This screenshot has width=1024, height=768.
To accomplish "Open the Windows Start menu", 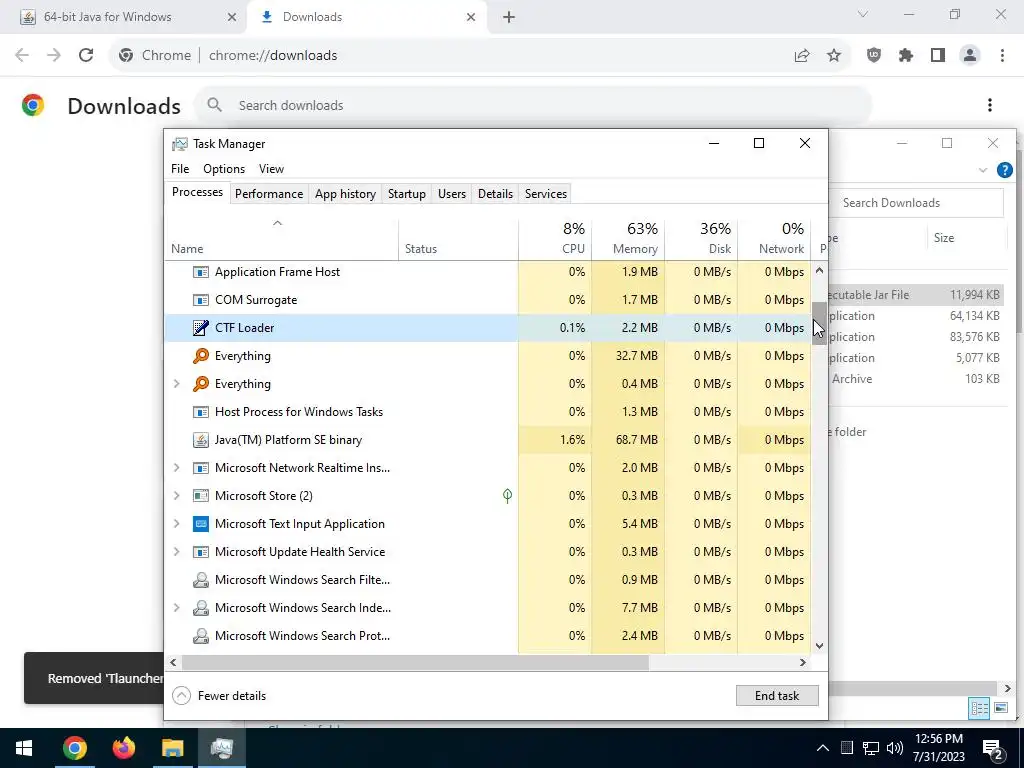I will (x=24, y=748).
